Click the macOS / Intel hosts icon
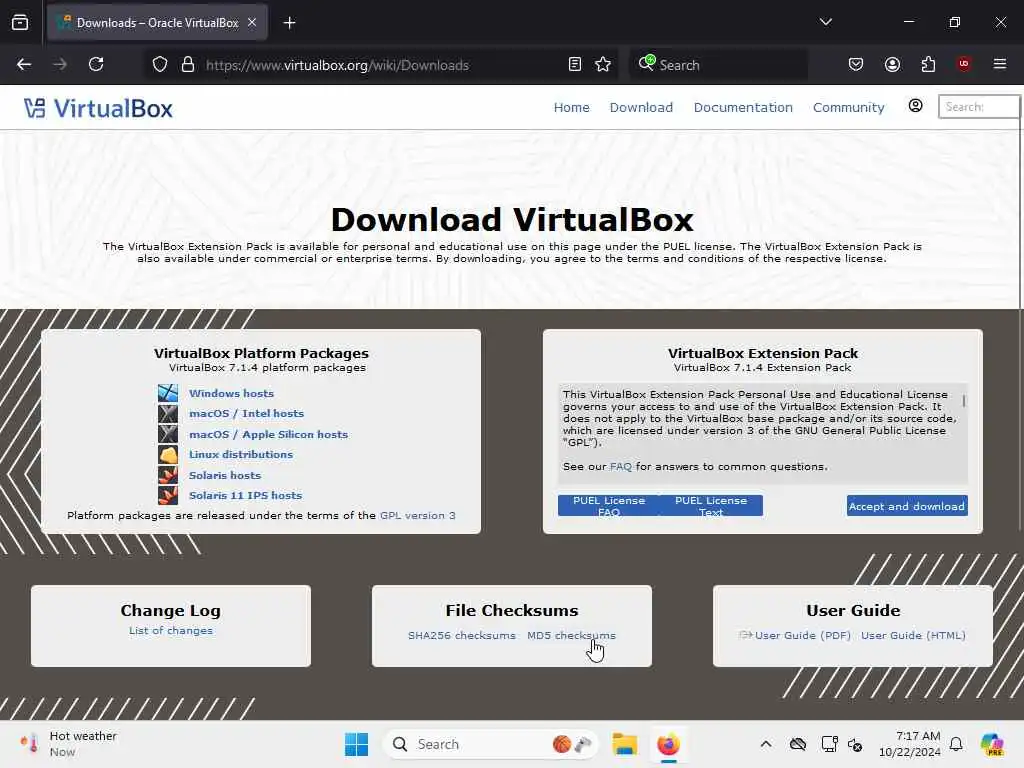This screenshot has width=1024, height=768. [x=168, y=413]
